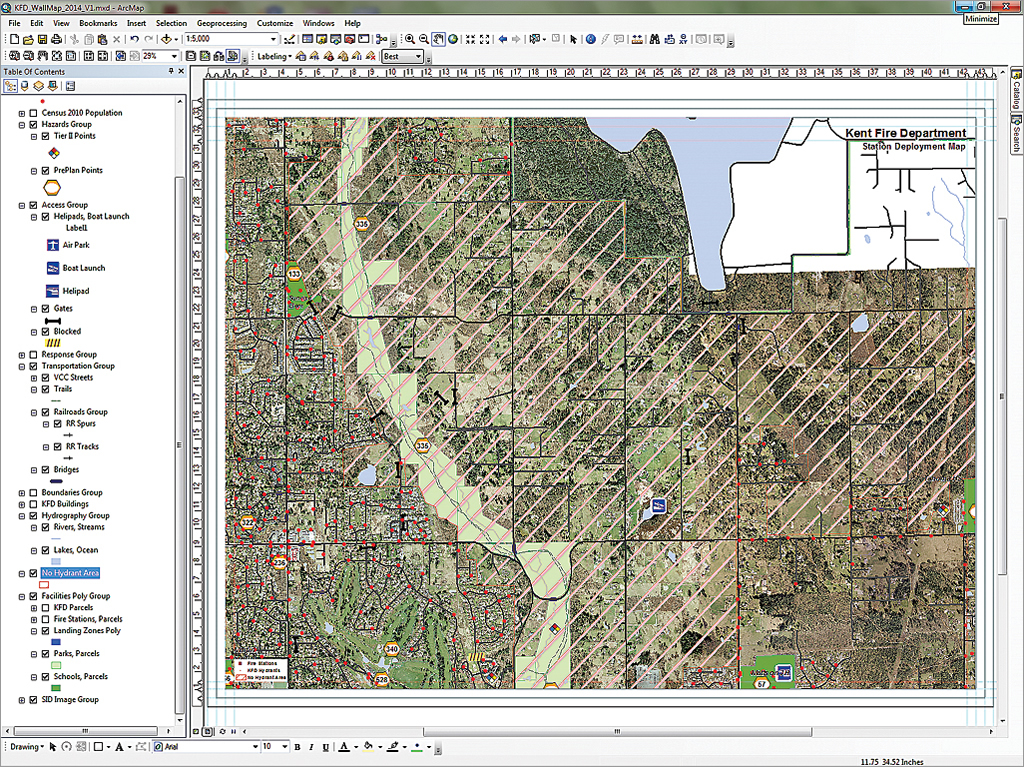Click the Save document icon
The width and height of the screenshot is (1024, 767).
(x=43, y=39)
